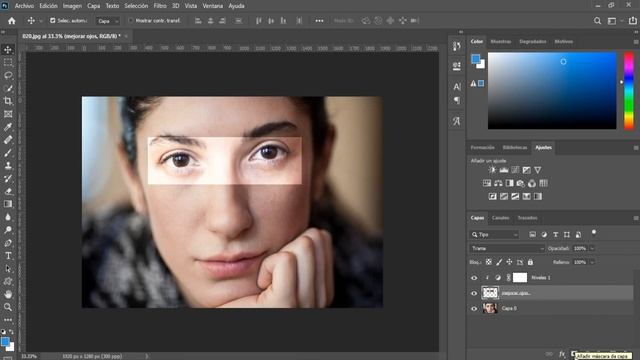Open the Opacidad slider arrow
640x360 pixels.
(x=592, y=248)
